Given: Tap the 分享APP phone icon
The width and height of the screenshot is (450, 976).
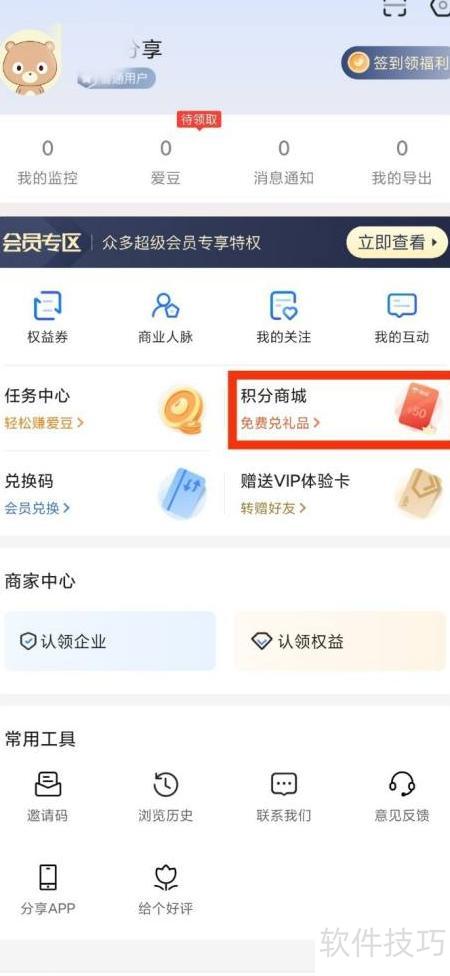Looking at the screenshot, I should pos(47,877).
